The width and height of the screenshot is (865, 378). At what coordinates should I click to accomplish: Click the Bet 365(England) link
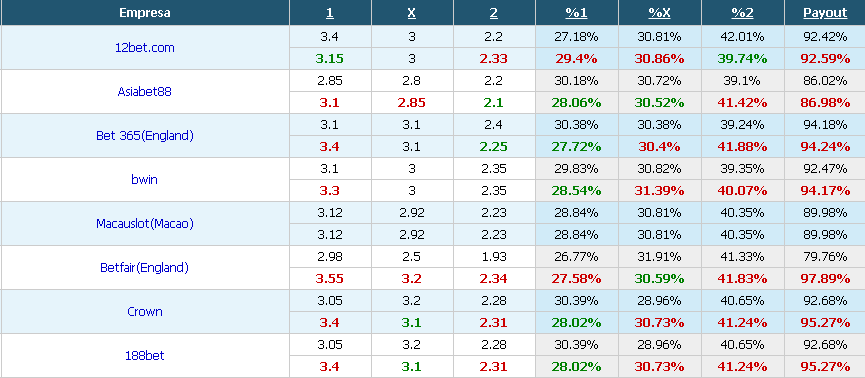145,136
